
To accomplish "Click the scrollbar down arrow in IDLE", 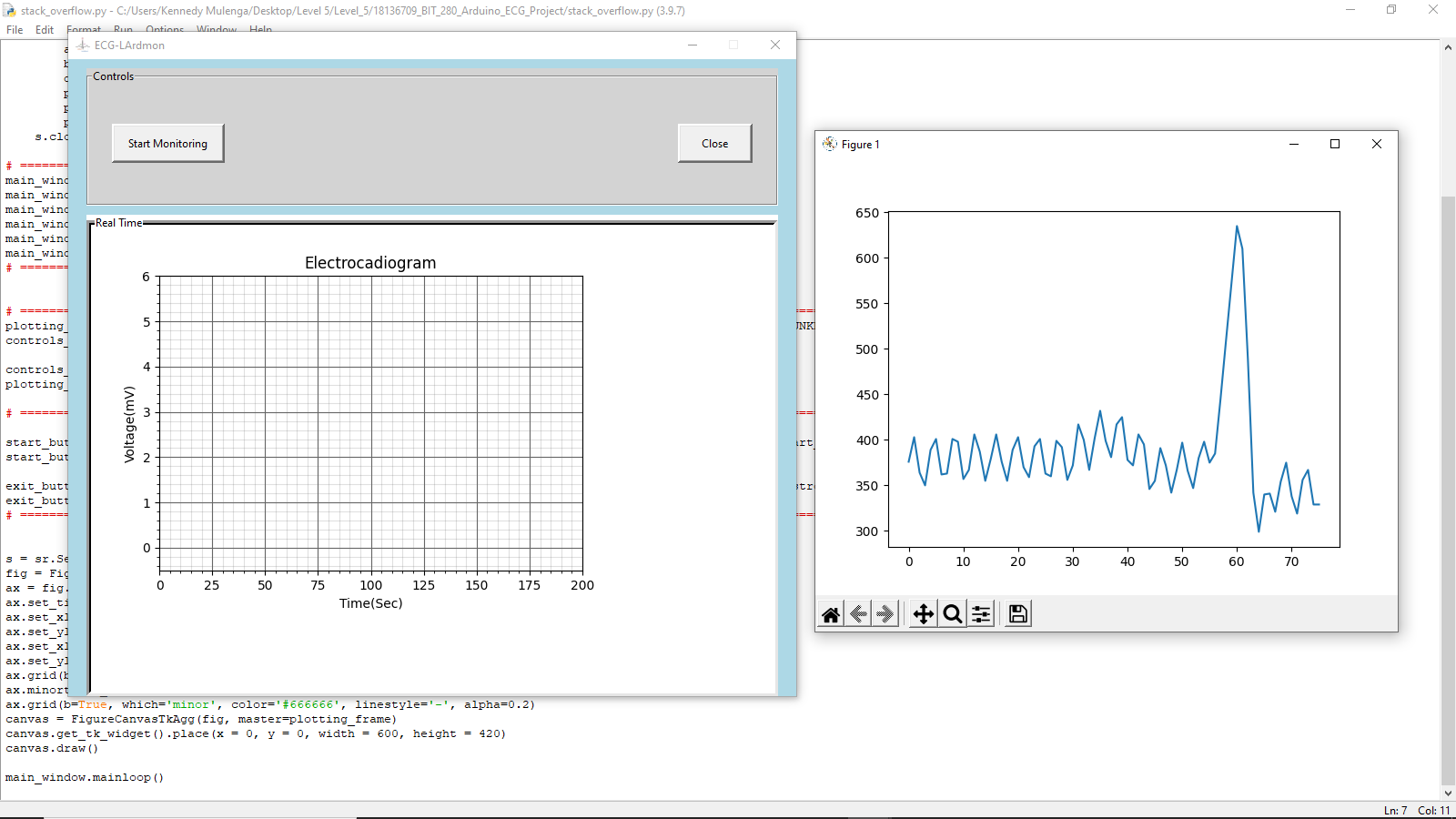I will 1448,792.
